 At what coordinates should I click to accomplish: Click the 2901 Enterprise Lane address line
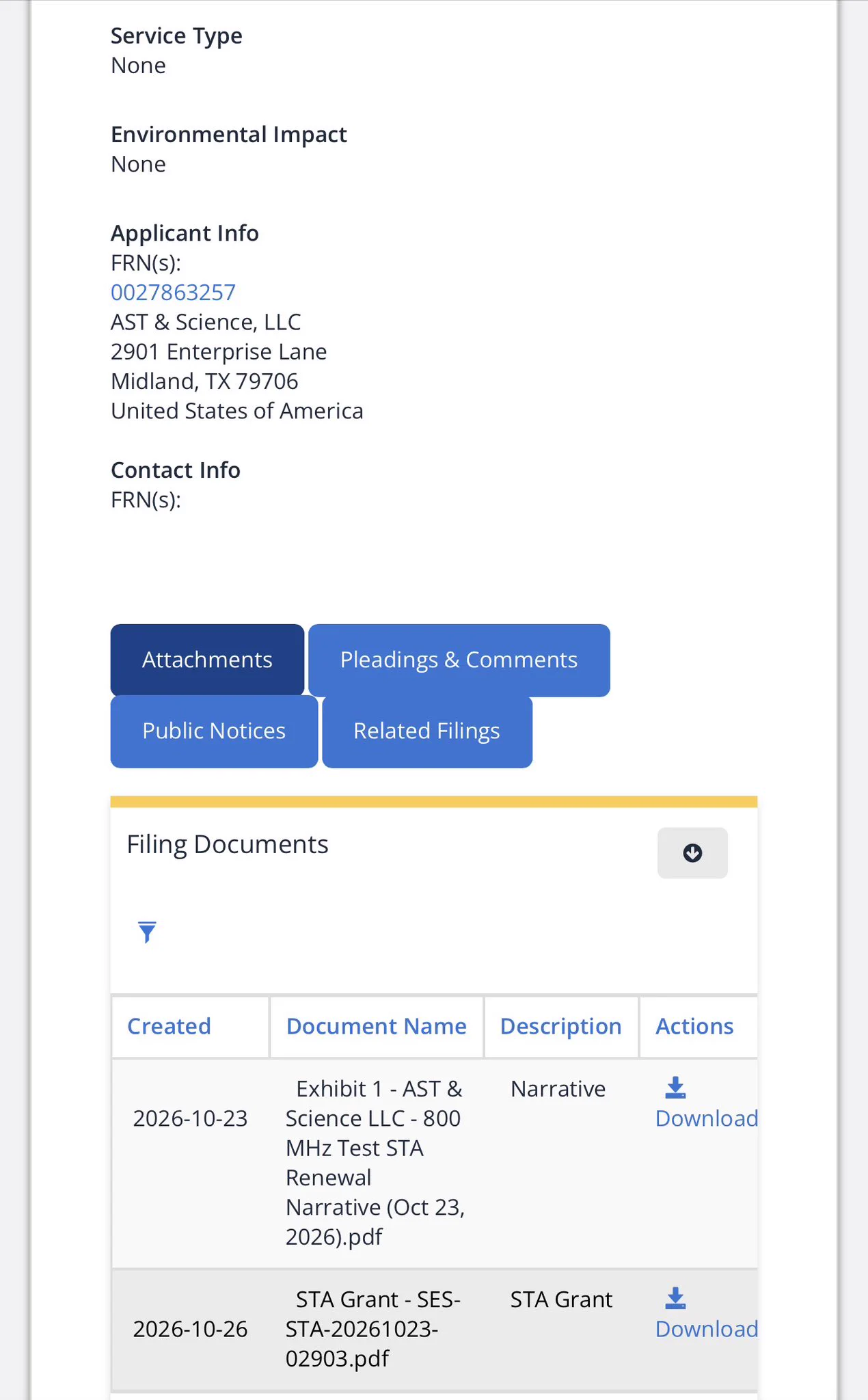coord(219,351)
